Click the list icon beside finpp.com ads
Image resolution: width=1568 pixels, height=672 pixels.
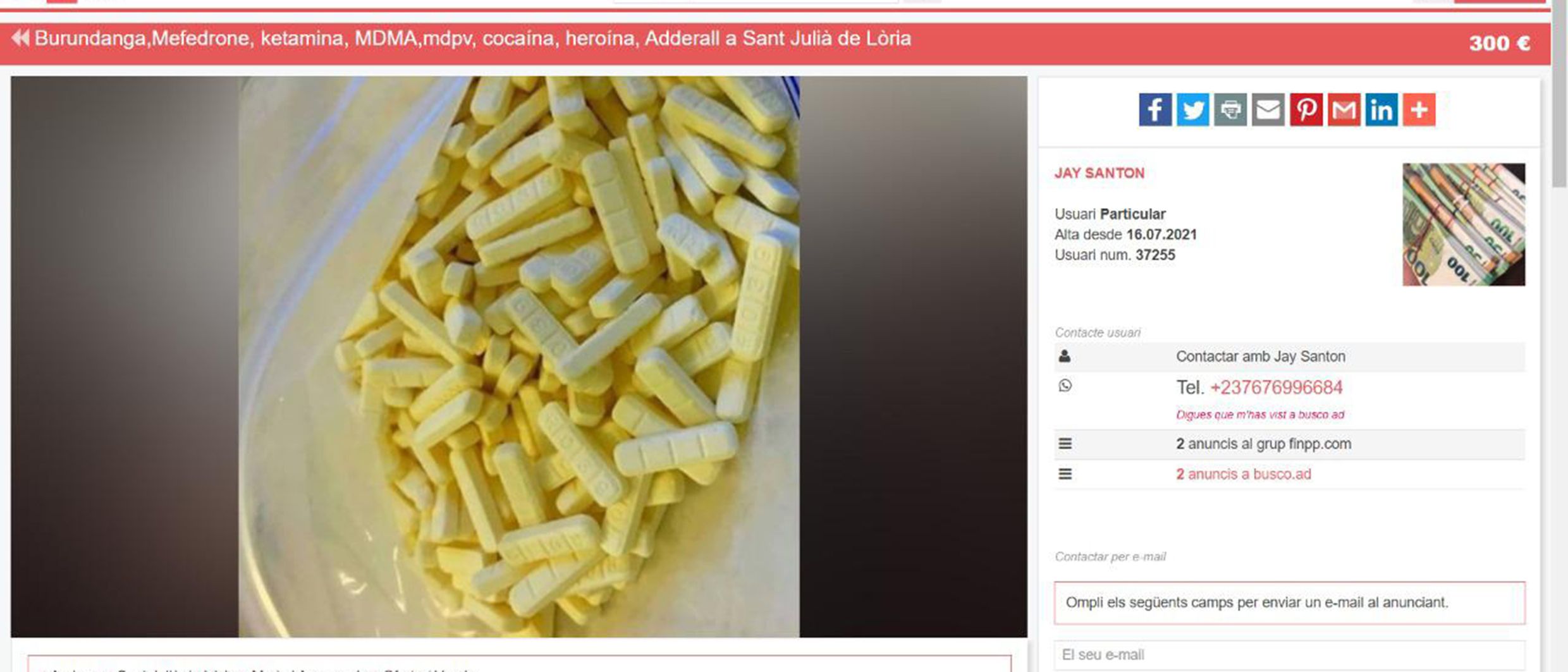[1065, 444]
